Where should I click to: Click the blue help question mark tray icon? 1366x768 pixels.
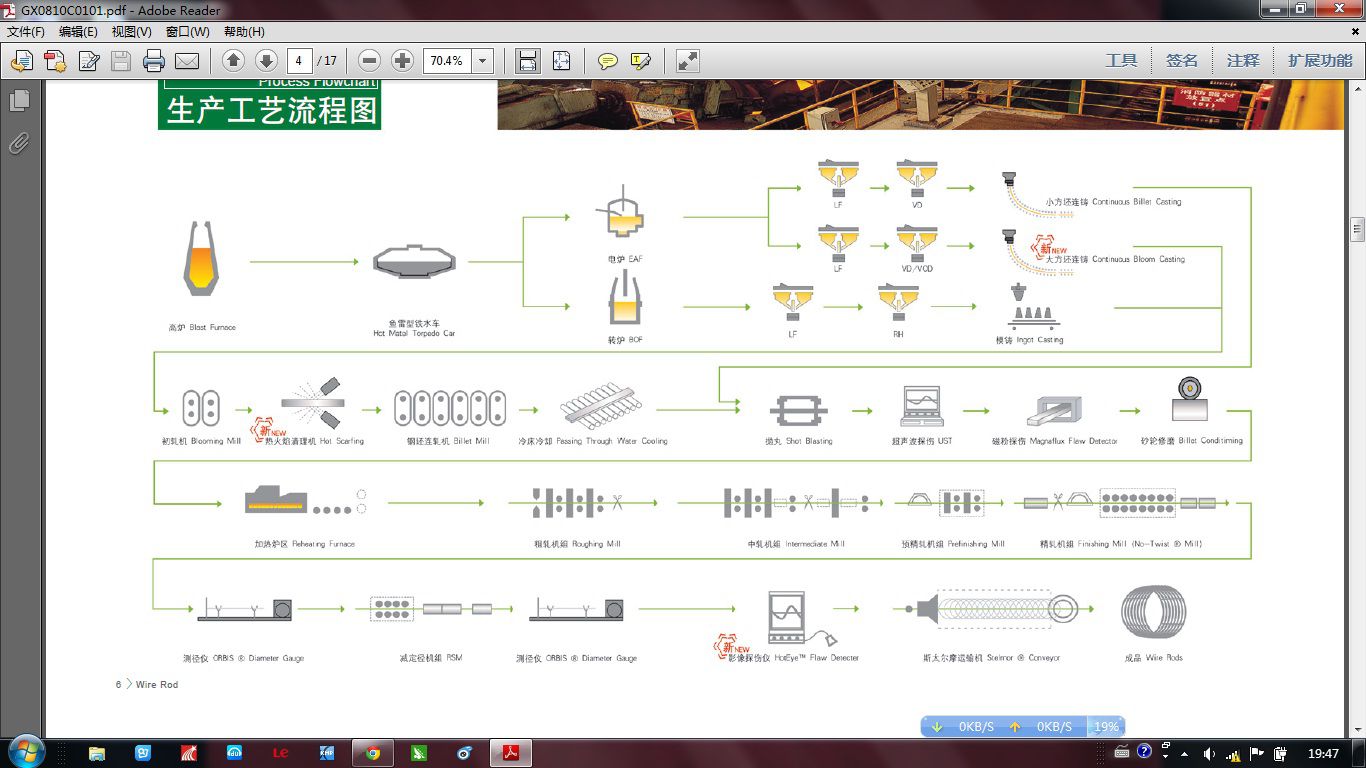(1145, 751)
